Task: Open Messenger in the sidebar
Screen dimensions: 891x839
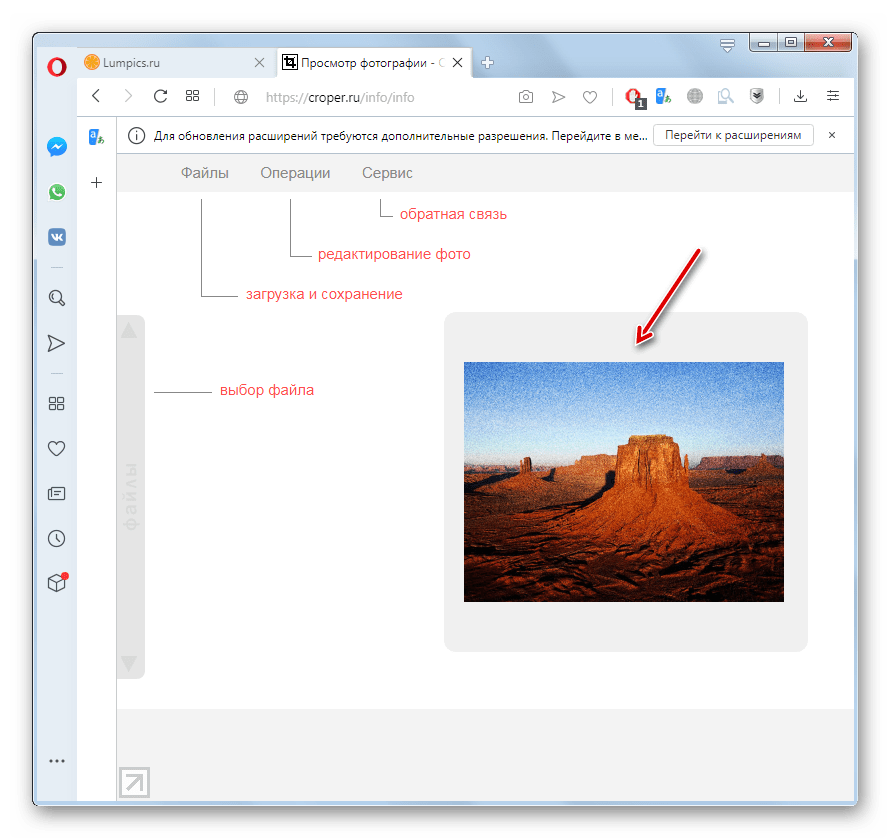Action: click(x=57, y=147)
